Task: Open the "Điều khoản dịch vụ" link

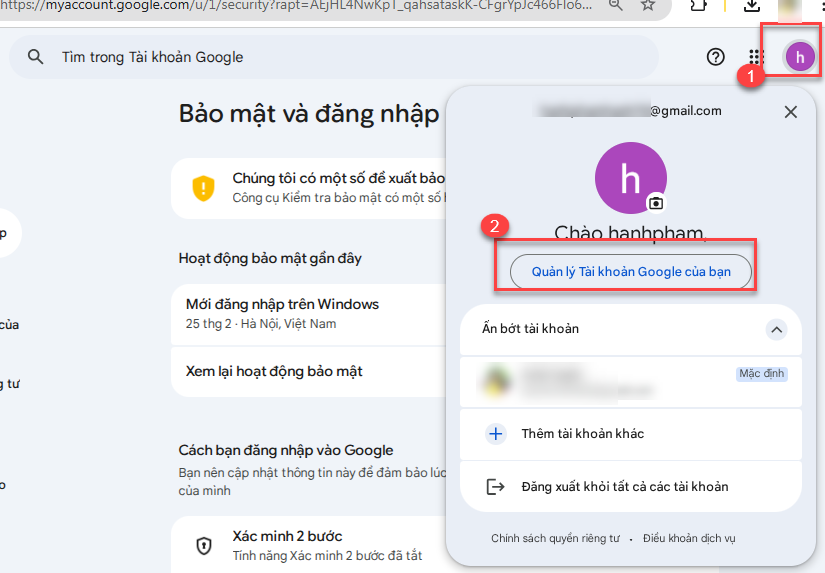Action: tap(689, 538)
